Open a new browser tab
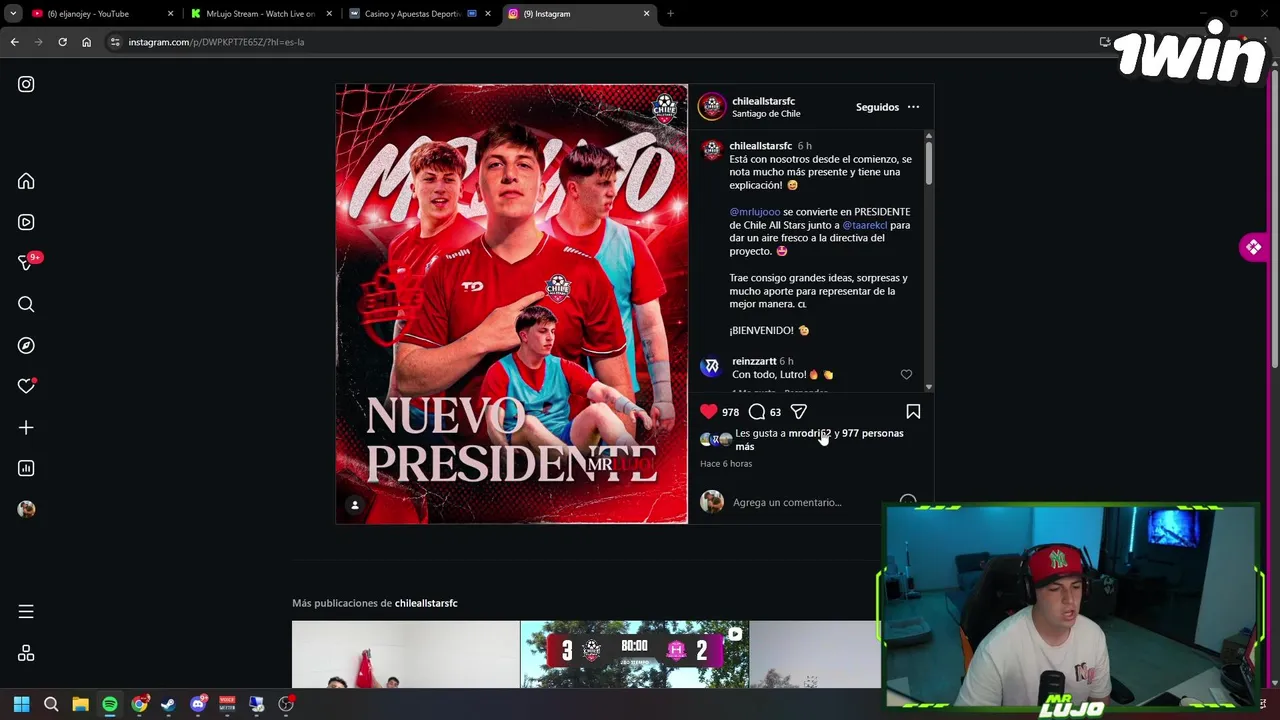 (670, 14)
